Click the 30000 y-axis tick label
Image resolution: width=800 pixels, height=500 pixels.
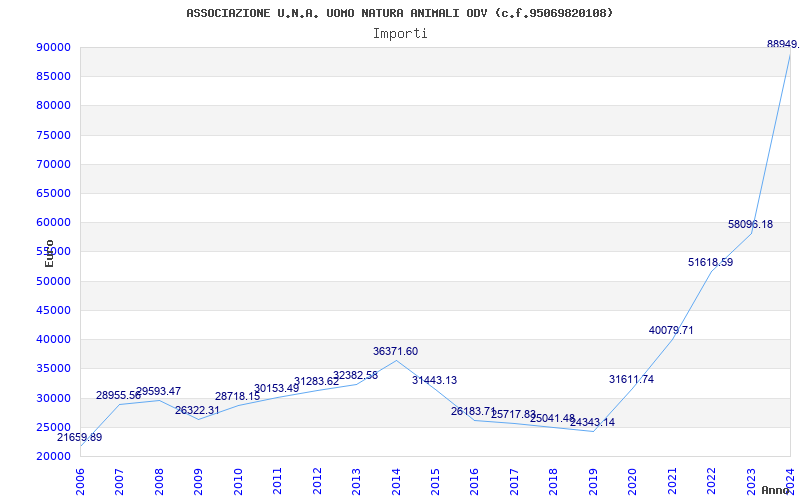pyautogui.click(x=53, y=398)
